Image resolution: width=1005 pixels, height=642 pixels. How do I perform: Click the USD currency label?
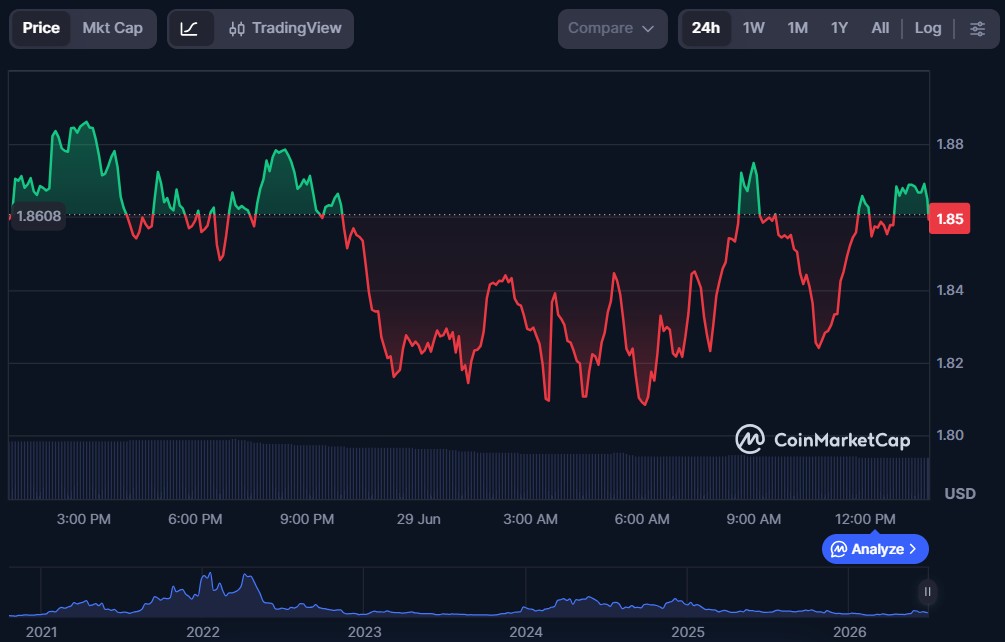click(959, 494)
